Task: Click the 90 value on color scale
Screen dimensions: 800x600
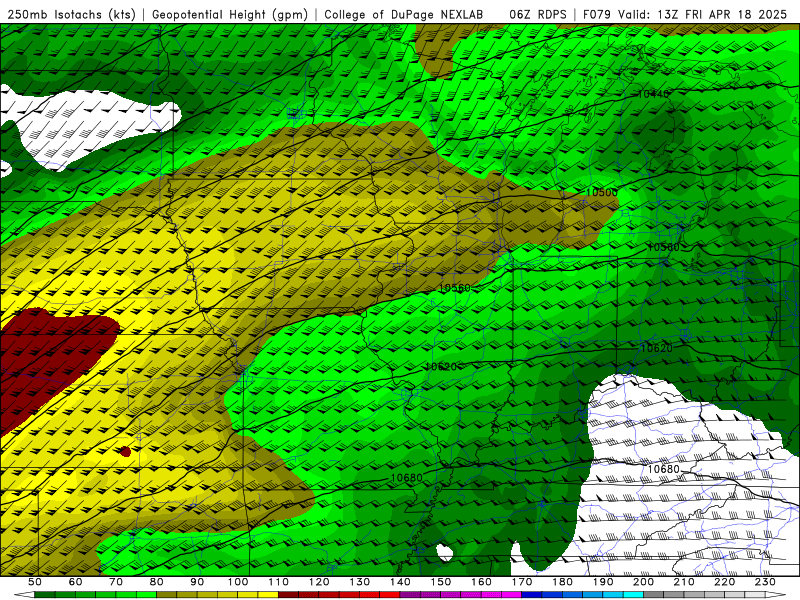Action: tap(197, 582)
